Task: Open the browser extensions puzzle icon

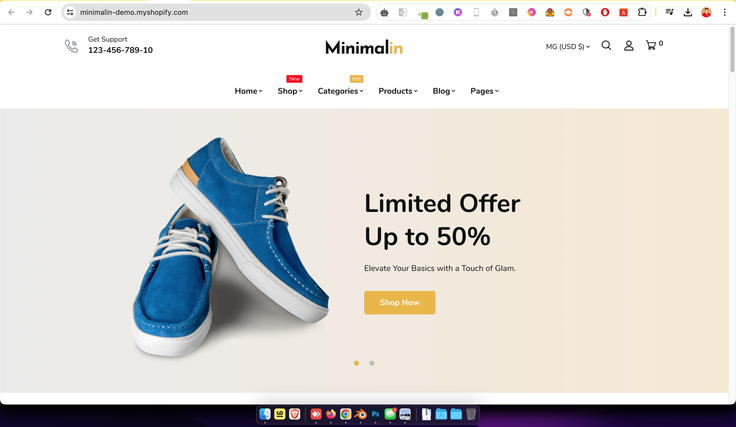Action: [x=642, y=12]
